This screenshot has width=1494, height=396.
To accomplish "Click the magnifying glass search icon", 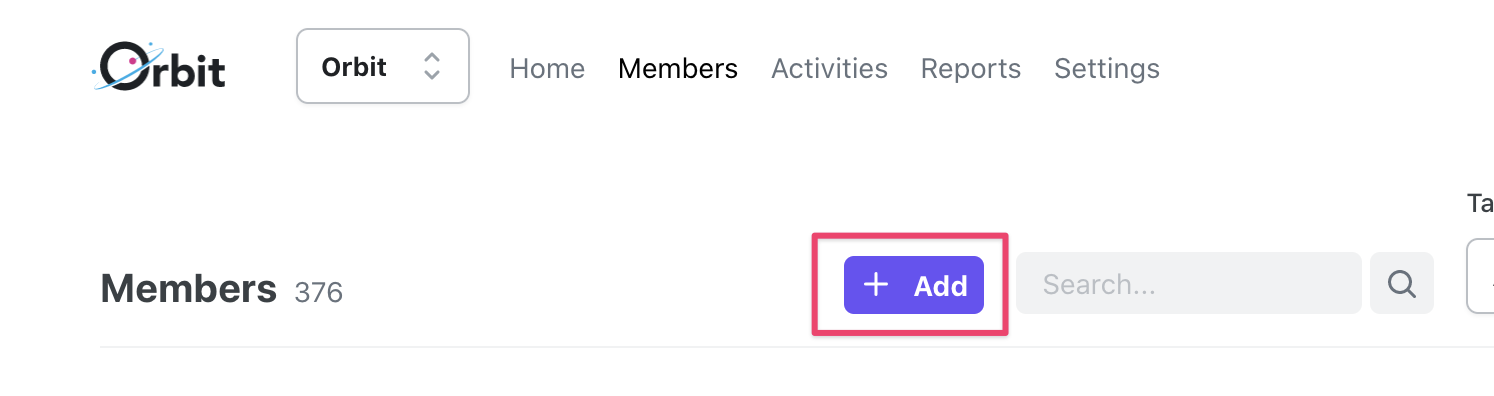I will tap(1402, 284).
